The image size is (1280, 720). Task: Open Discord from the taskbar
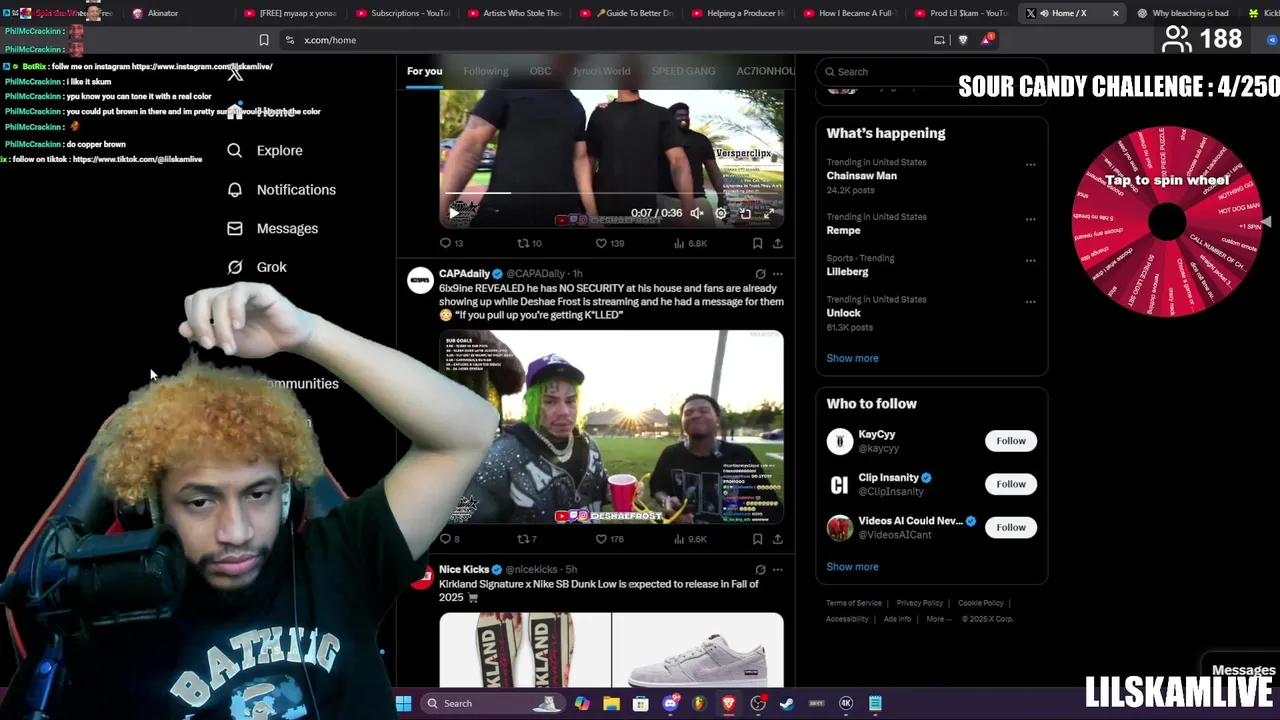pos(670,703)
